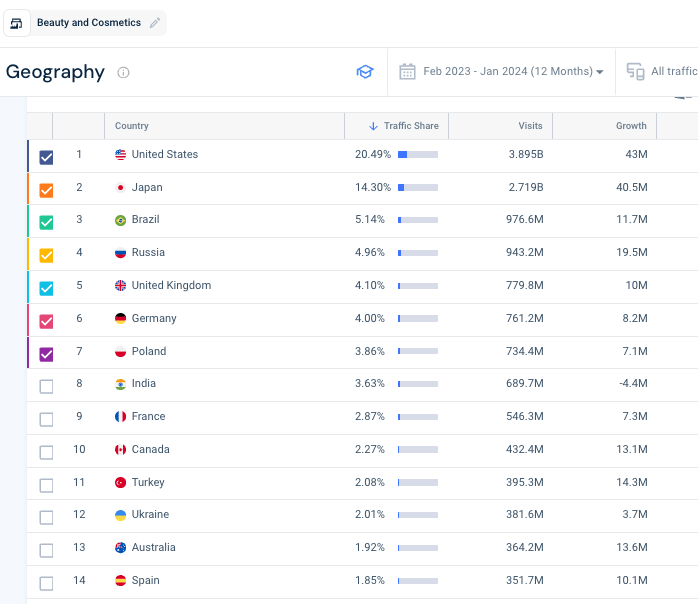
Task: Click the Russia flag icon
Action: coord(120,253)
